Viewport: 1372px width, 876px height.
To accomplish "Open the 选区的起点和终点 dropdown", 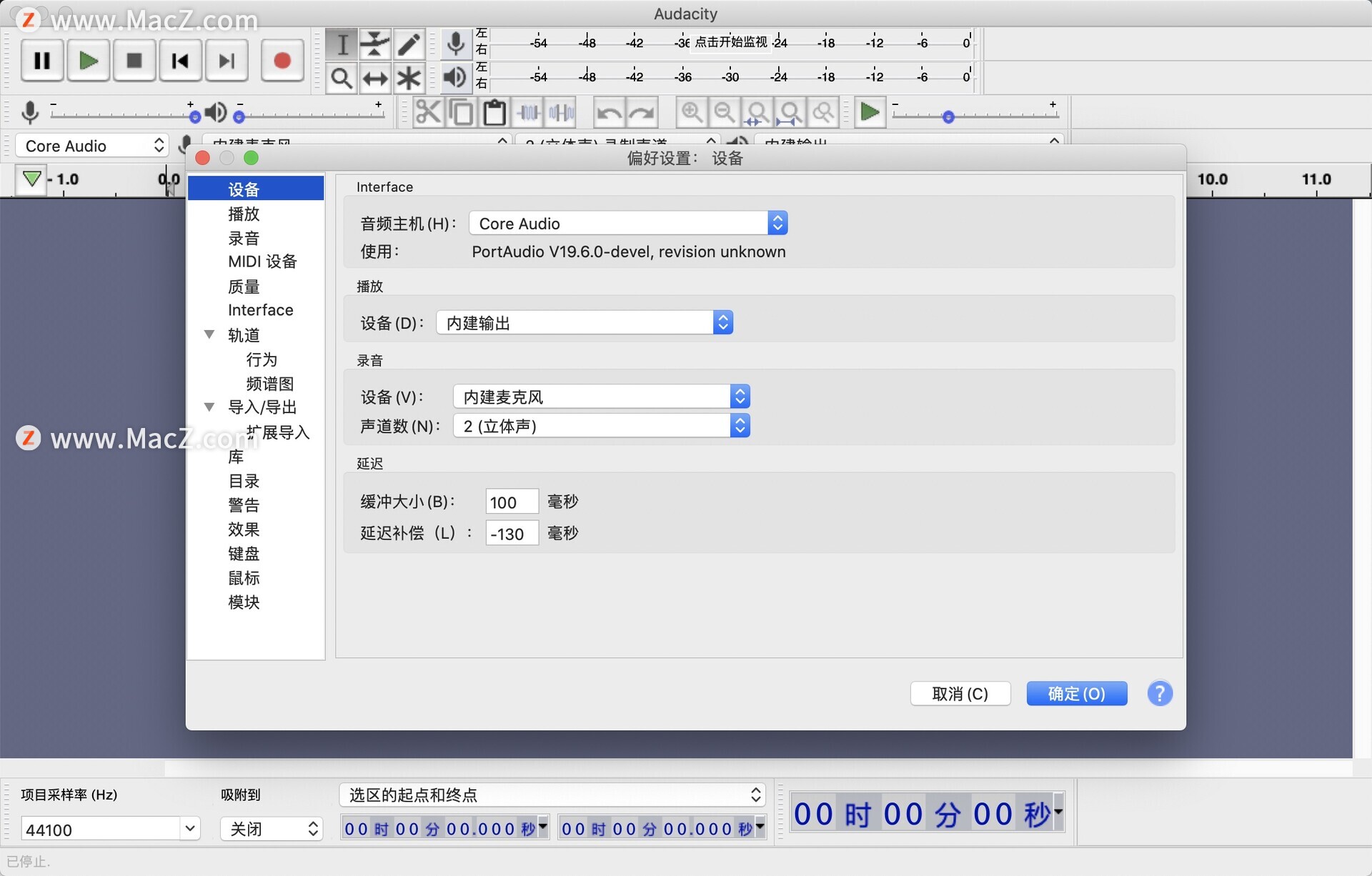I will tap(552, 795).
